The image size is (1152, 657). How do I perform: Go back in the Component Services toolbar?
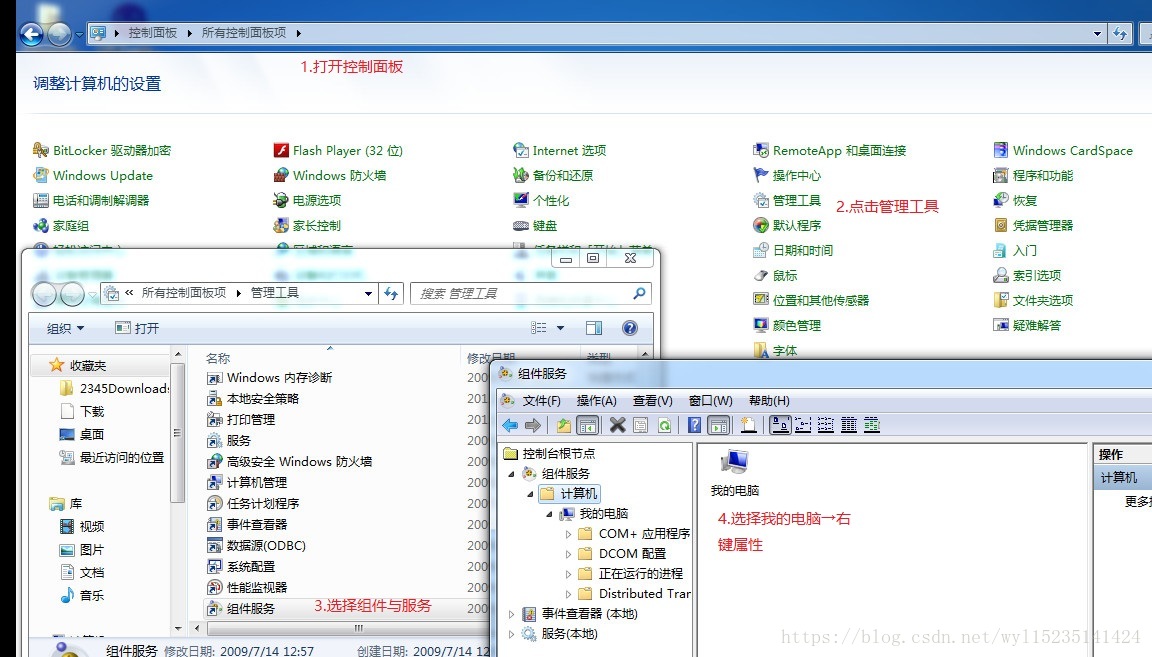coord(510,425)
